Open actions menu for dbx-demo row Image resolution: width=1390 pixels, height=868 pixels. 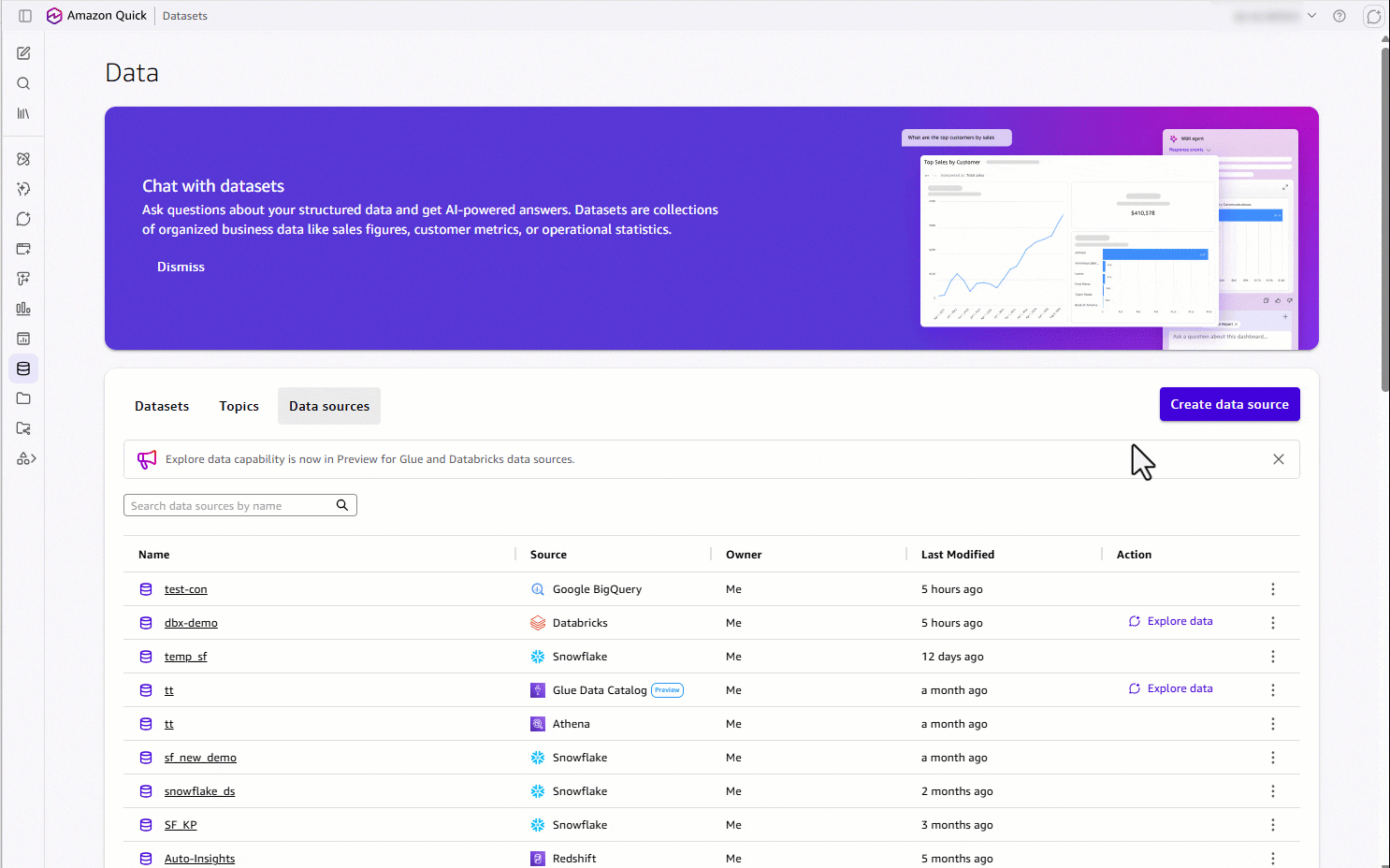(x=1273, y=623)
